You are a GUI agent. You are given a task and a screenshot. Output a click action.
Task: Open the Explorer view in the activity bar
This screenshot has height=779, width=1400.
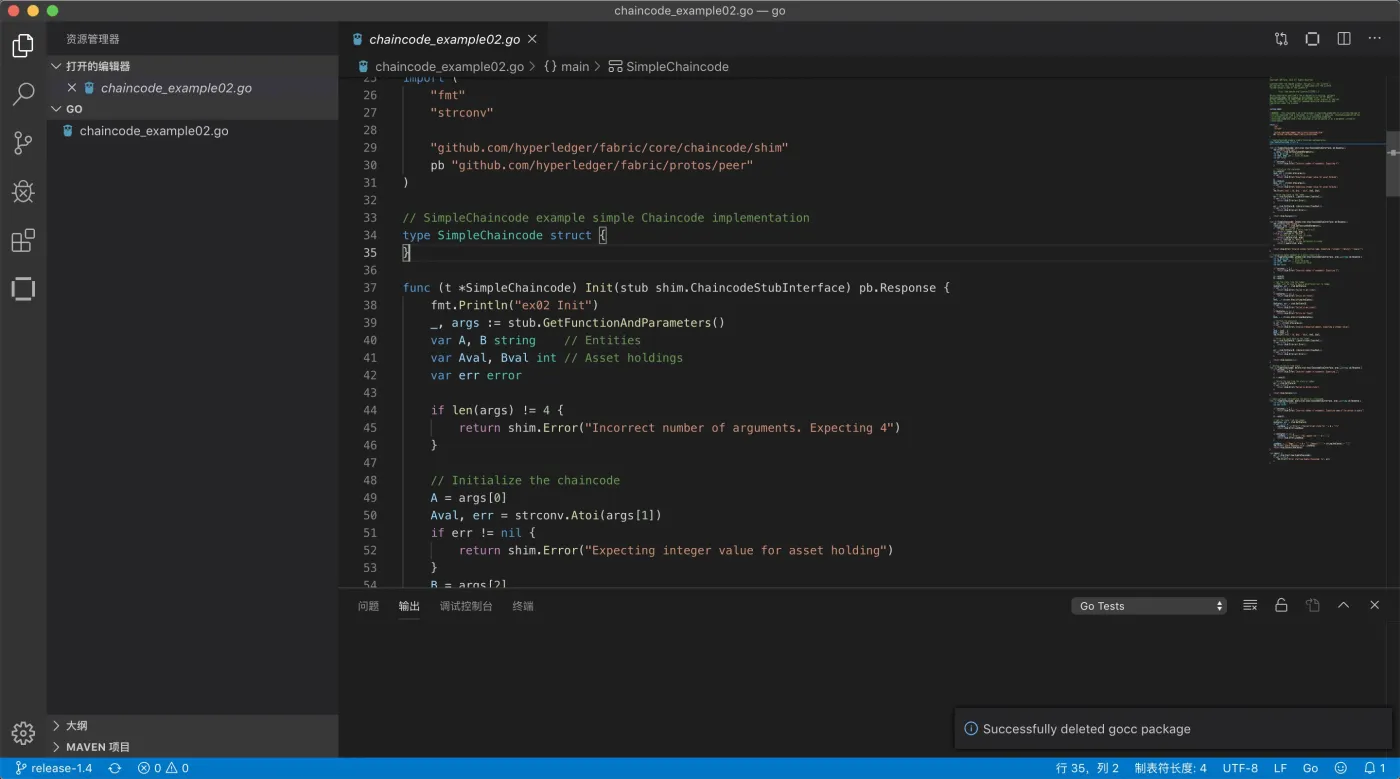[23, 46]
